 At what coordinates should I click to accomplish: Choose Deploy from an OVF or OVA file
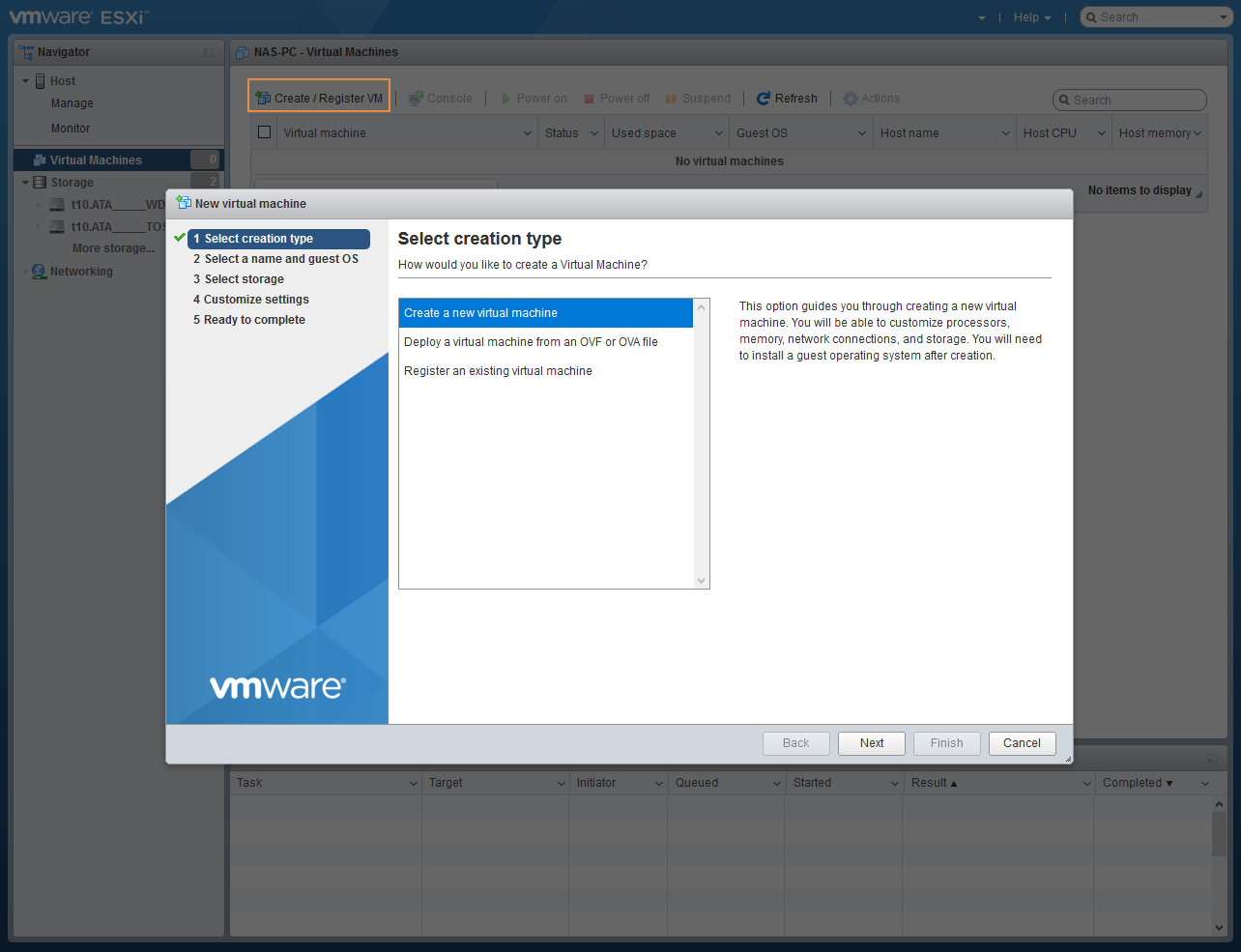(x=546, y=342)
